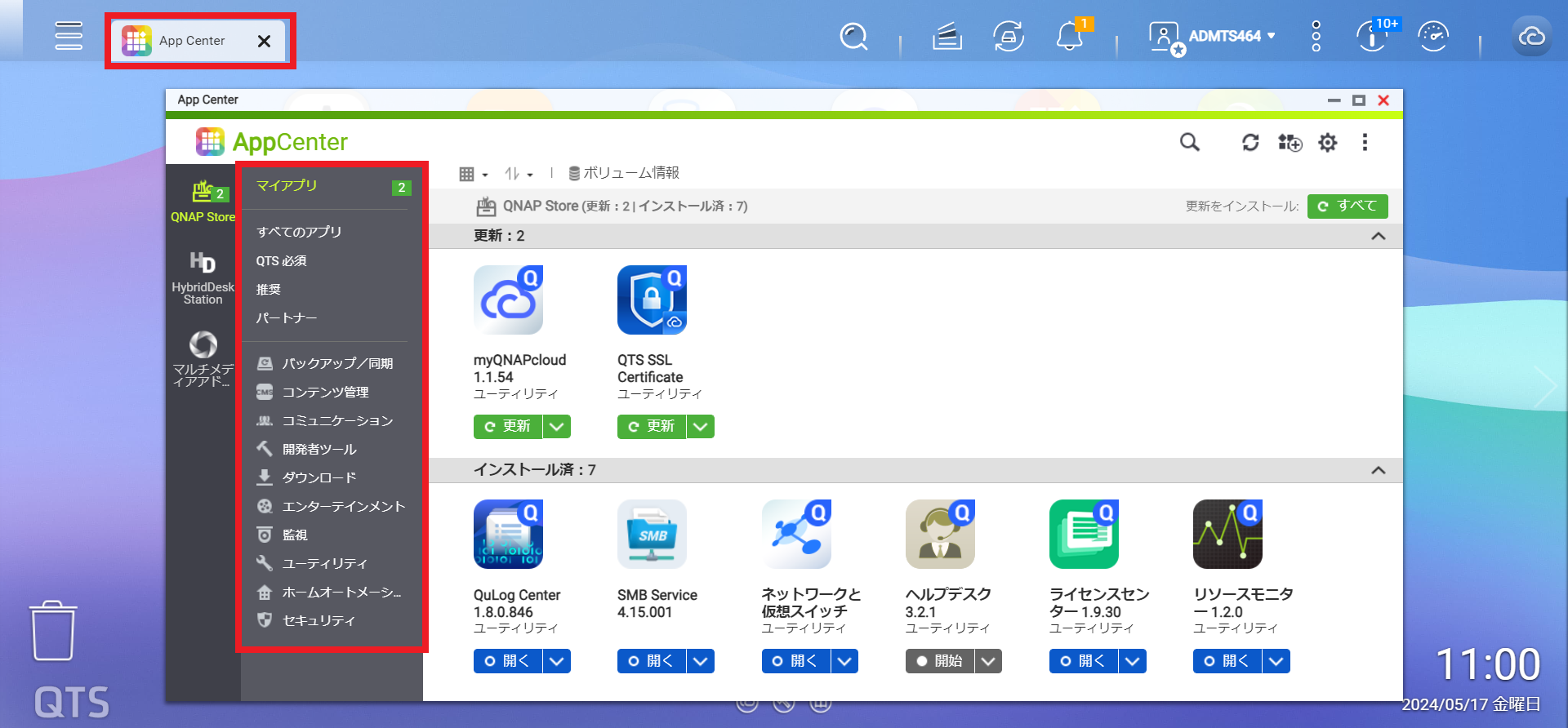Viewport: 1568px width, 728px height.
Task: Select QNAP Store in left sidebar
Action: pos(203,202)
